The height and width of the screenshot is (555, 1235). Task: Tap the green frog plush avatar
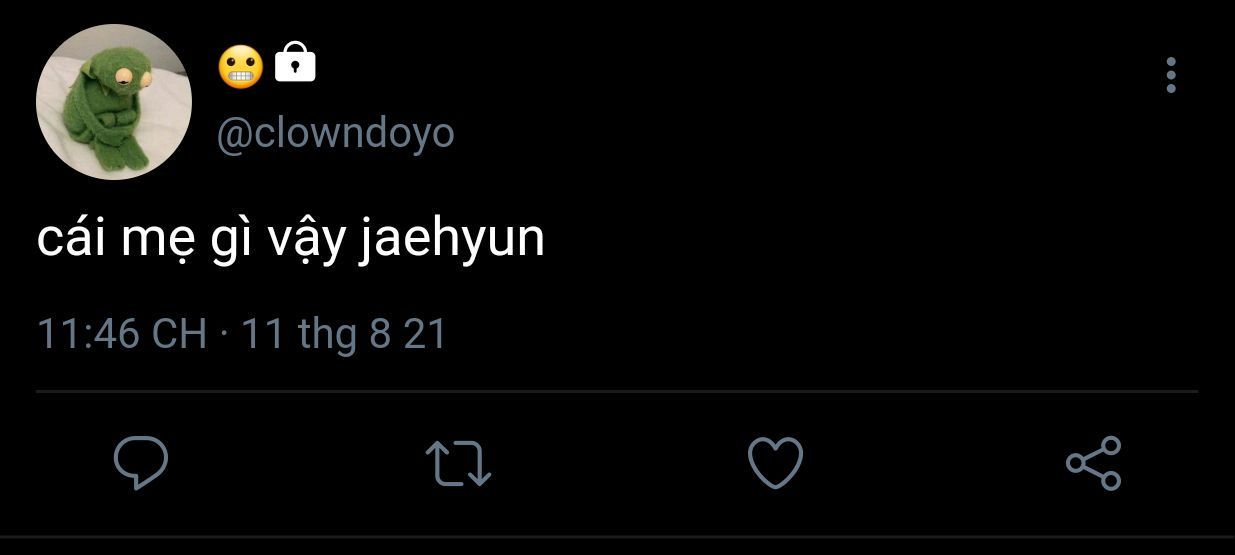(x=113, y=102)
